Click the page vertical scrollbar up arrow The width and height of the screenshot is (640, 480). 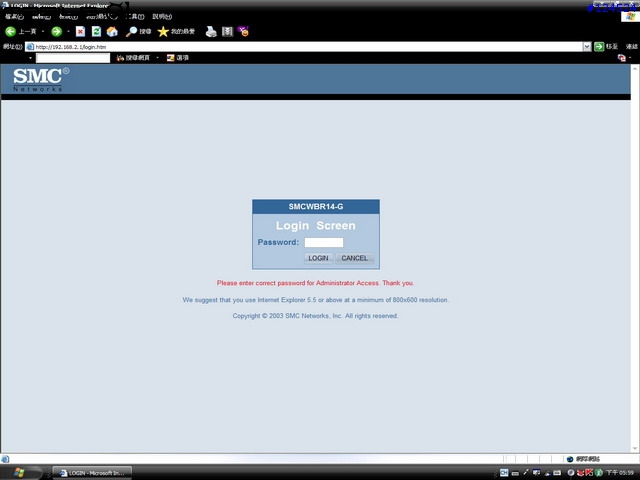pos(635,69)
